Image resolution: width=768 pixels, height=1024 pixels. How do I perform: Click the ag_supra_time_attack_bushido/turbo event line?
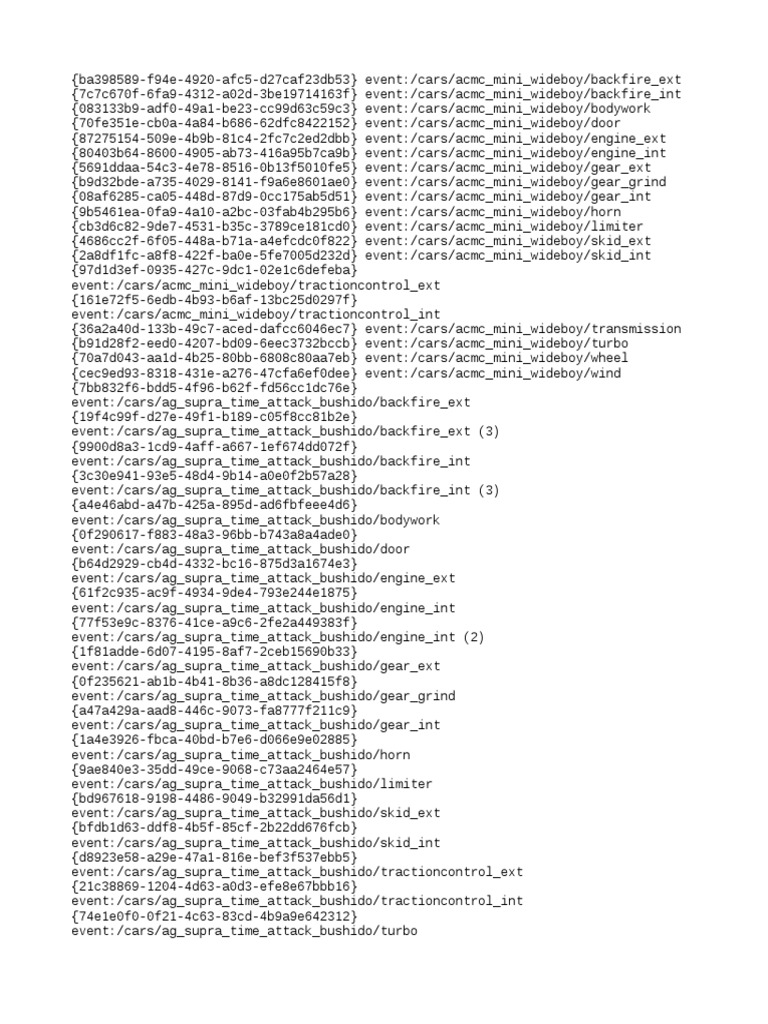244,931
